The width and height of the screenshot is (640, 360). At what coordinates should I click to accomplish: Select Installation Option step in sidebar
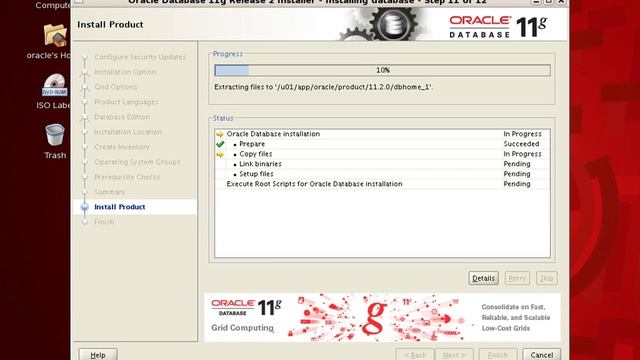(x=125, y=72)
